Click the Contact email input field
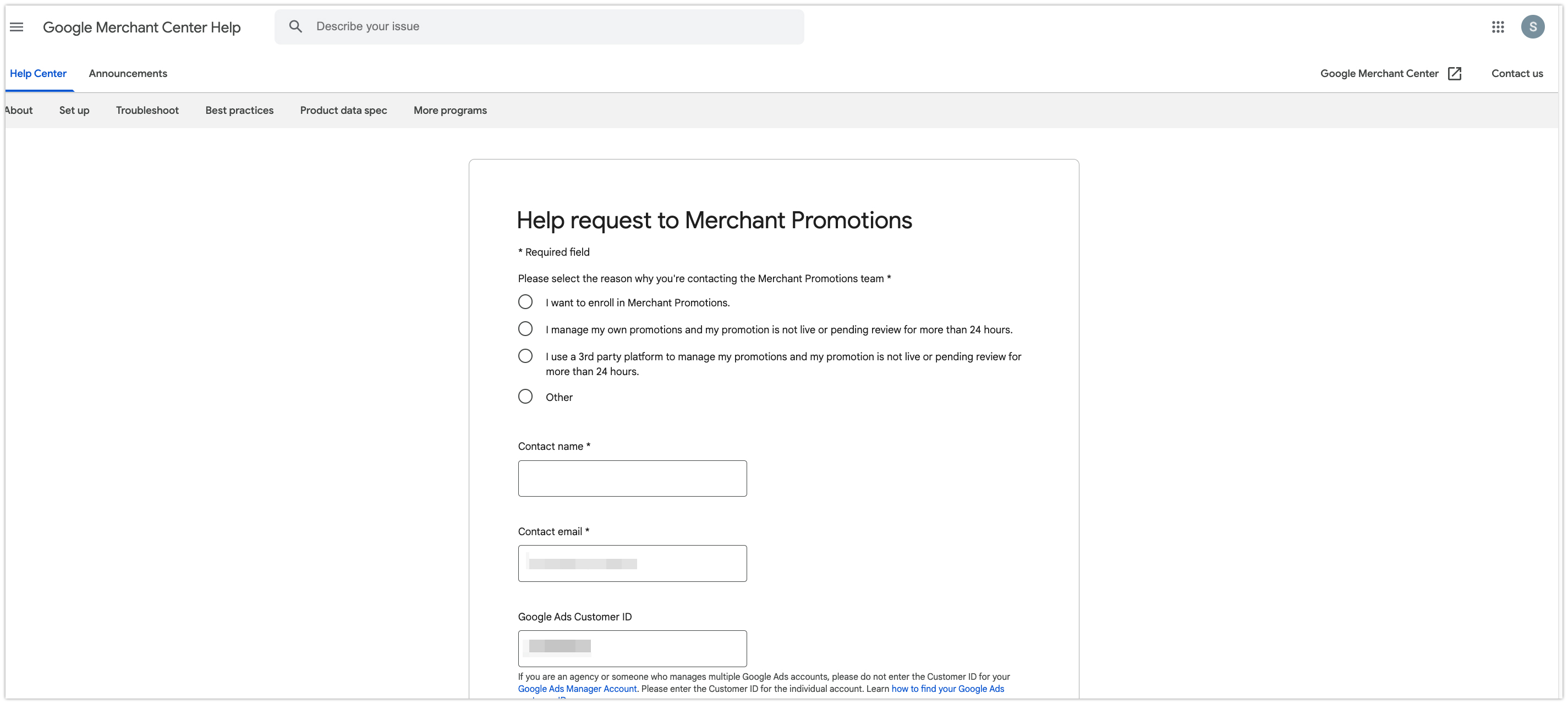Image resolution: width=1568 pixels, height=704 pixels. pyautogui.click(x=633, y=563)
